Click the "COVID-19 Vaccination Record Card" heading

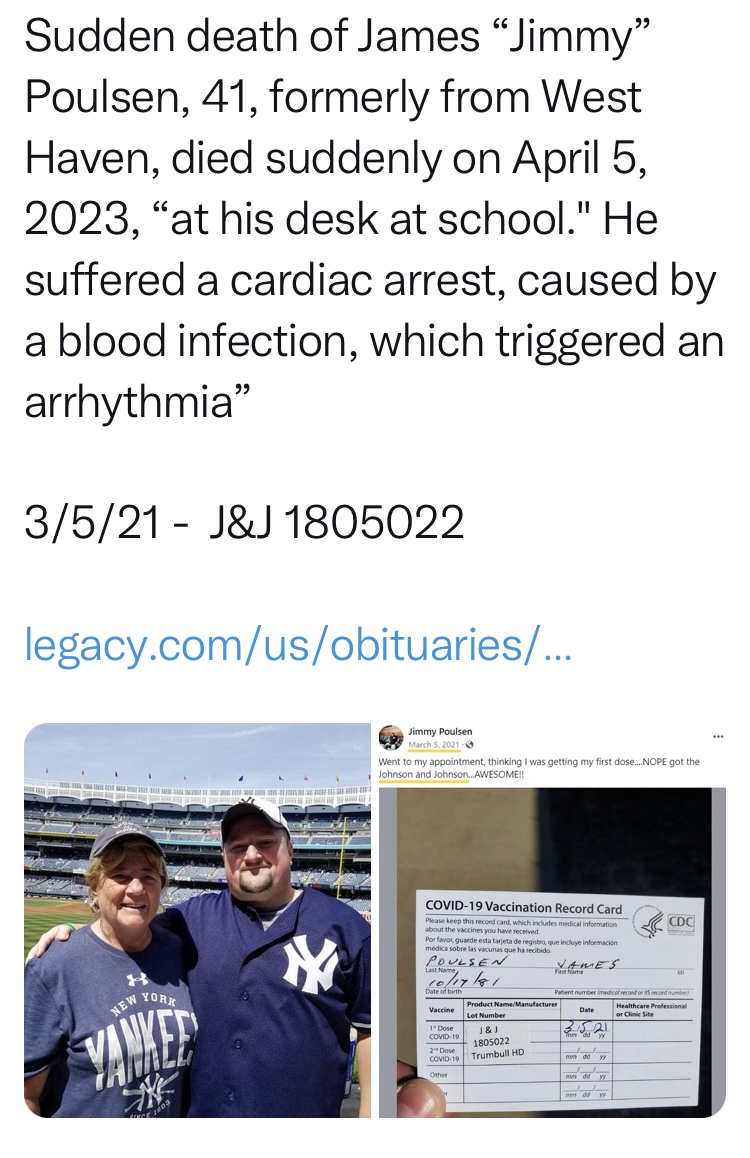pos(523,908)
